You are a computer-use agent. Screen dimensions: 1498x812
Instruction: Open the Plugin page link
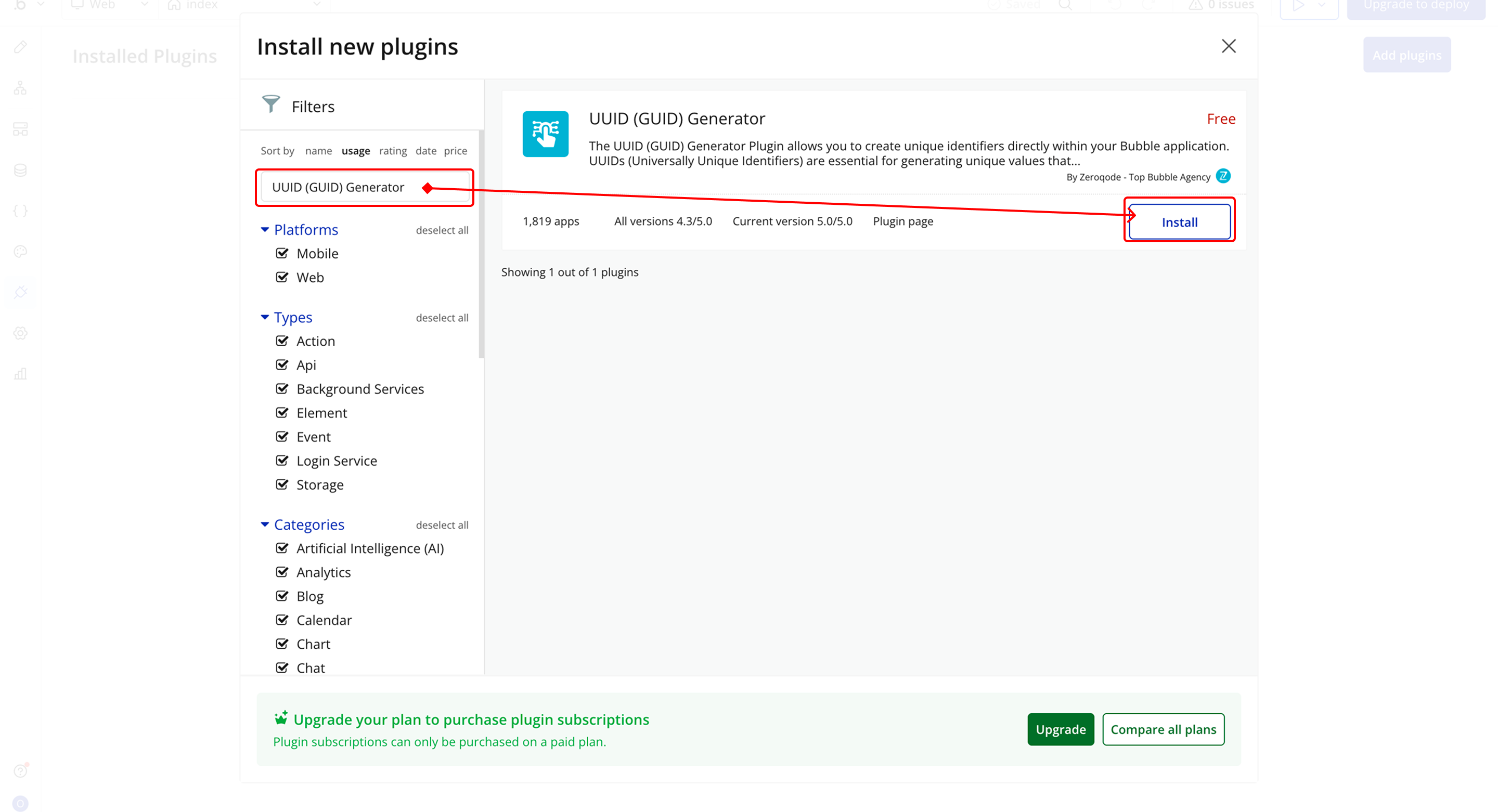point(902,221)
